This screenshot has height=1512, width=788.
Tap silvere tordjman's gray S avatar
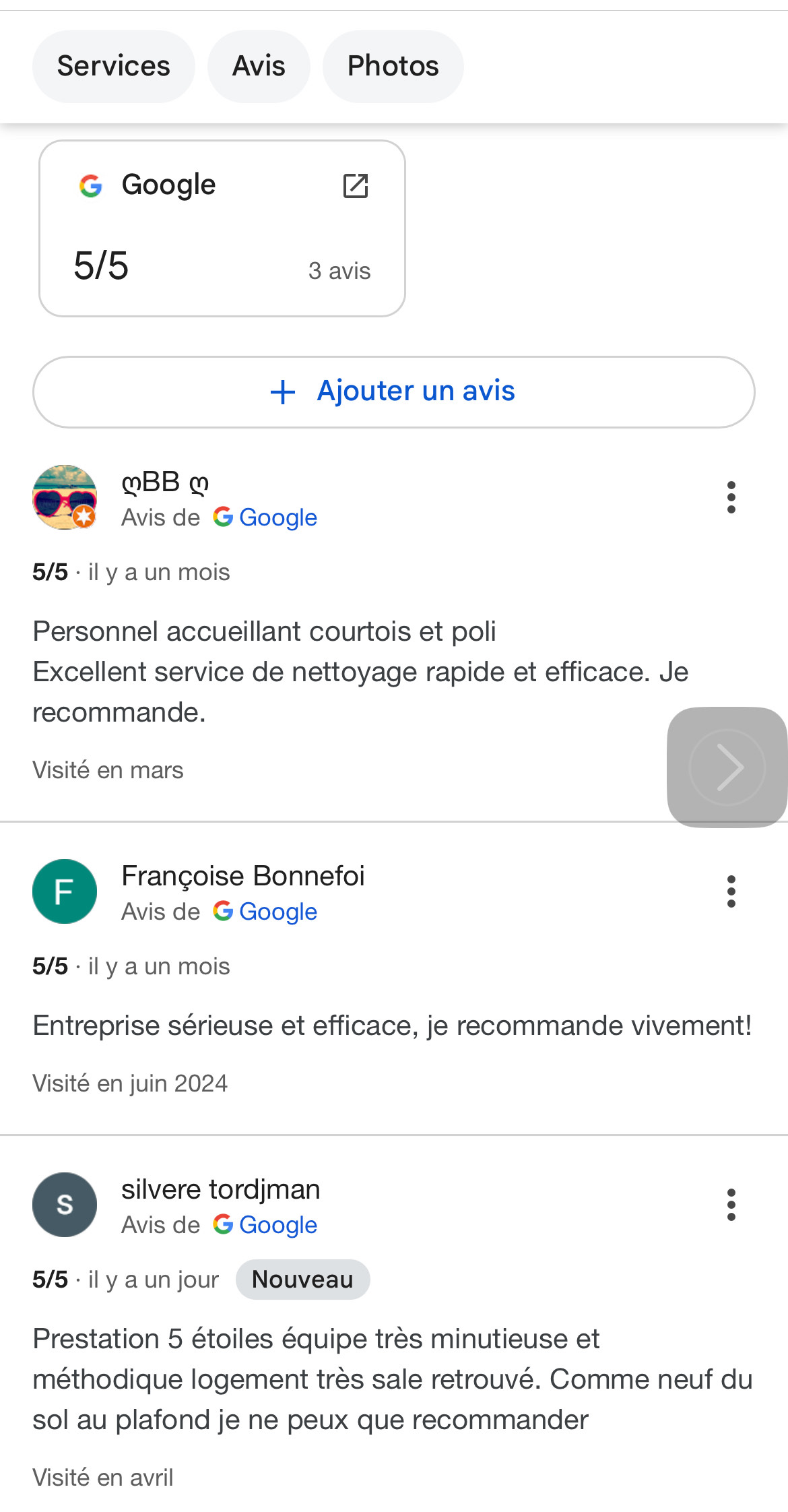65,1205
